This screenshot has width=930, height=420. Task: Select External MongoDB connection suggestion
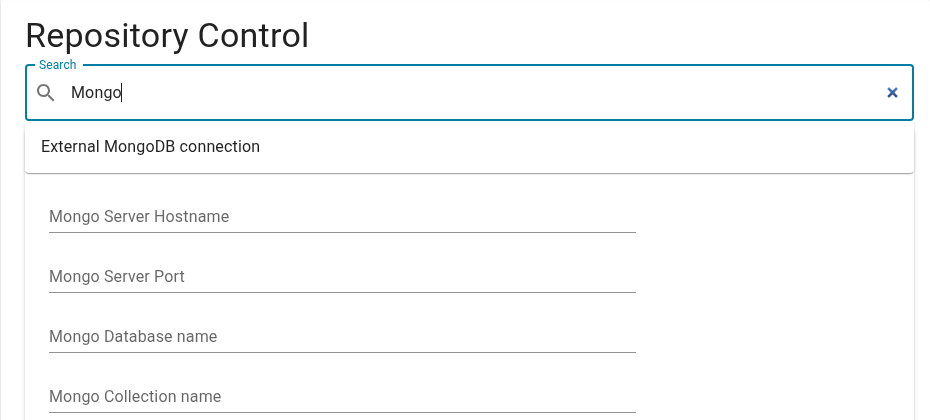pyautogui.click(x=469, y=147)
